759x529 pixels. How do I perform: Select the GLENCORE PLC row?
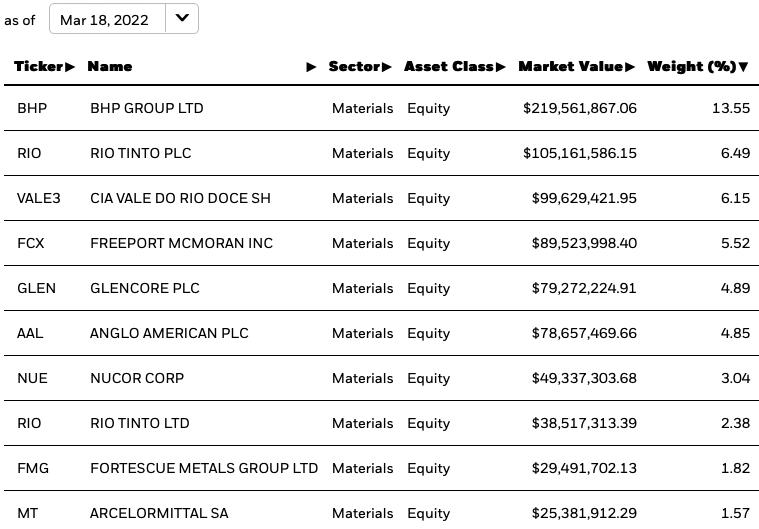381,288
